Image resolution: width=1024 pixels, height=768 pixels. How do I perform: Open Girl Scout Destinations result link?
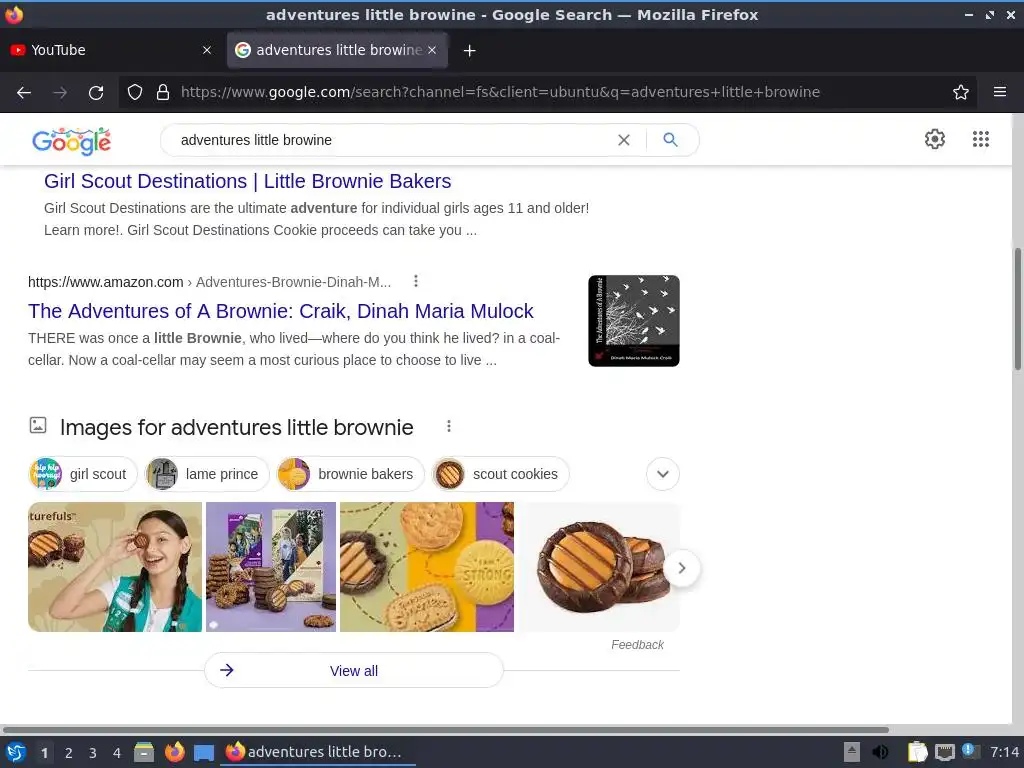point(248,181)
